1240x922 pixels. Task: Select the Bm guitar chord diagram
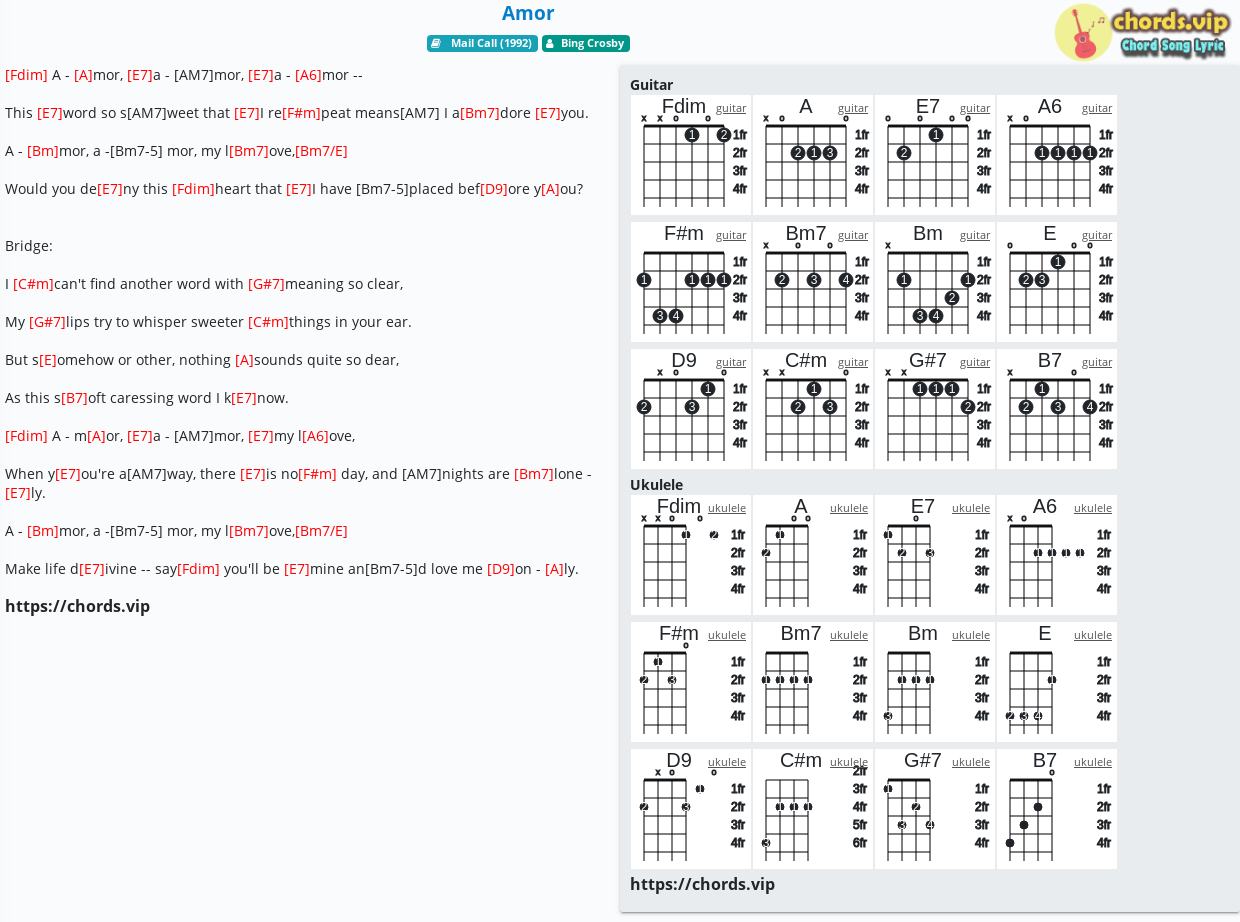coord(935,282)
